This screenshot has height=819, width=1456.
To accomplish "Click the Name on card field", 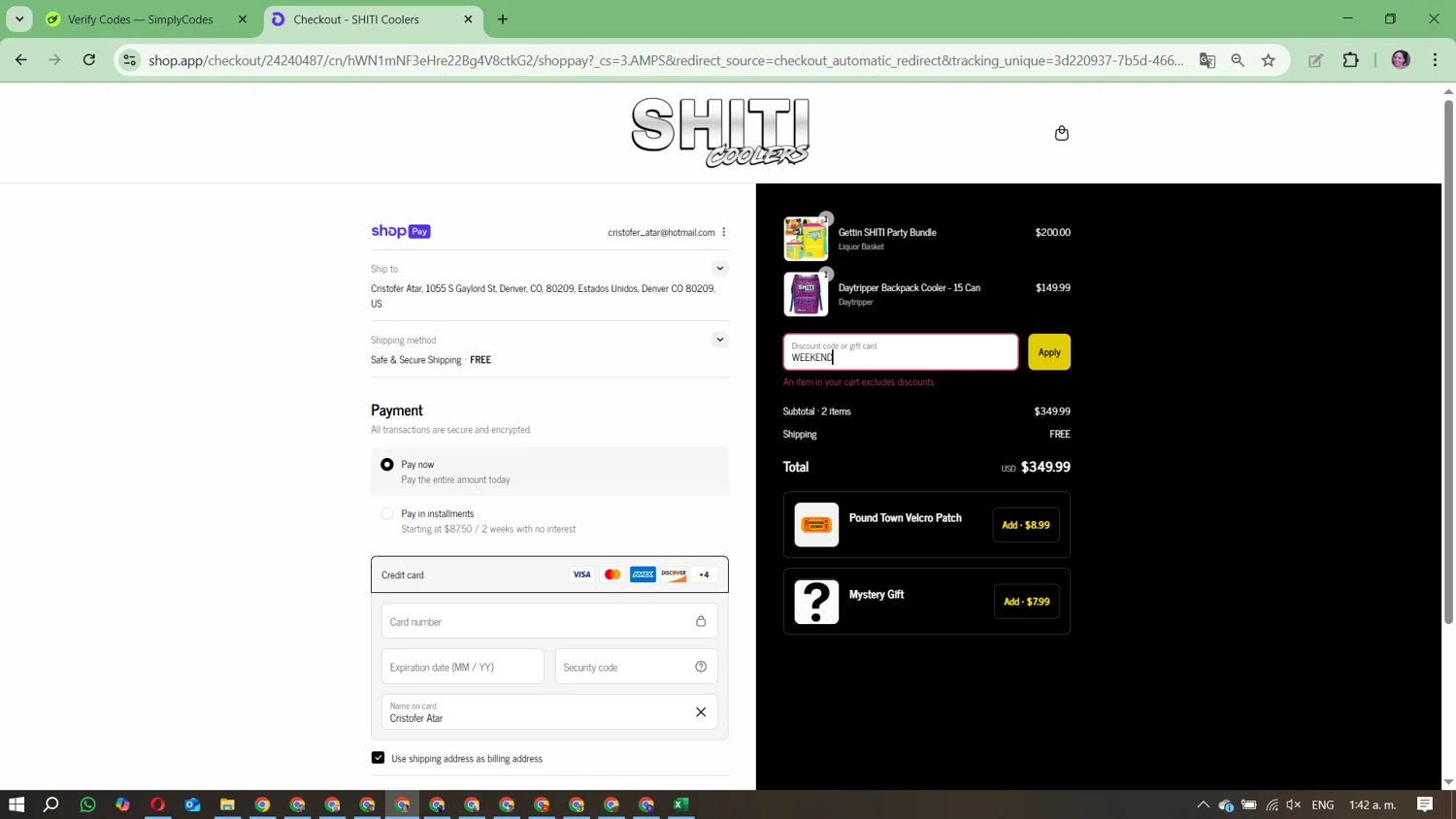I will pos(549,712).
